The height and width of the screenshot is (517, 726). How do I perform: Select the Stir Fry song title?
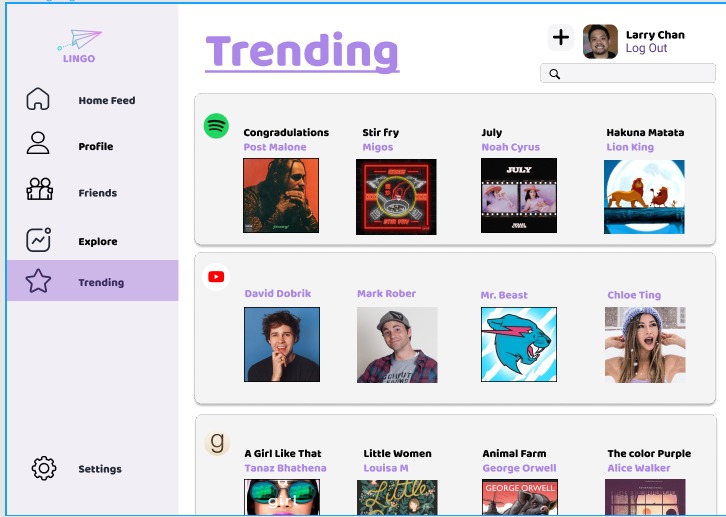381,133
